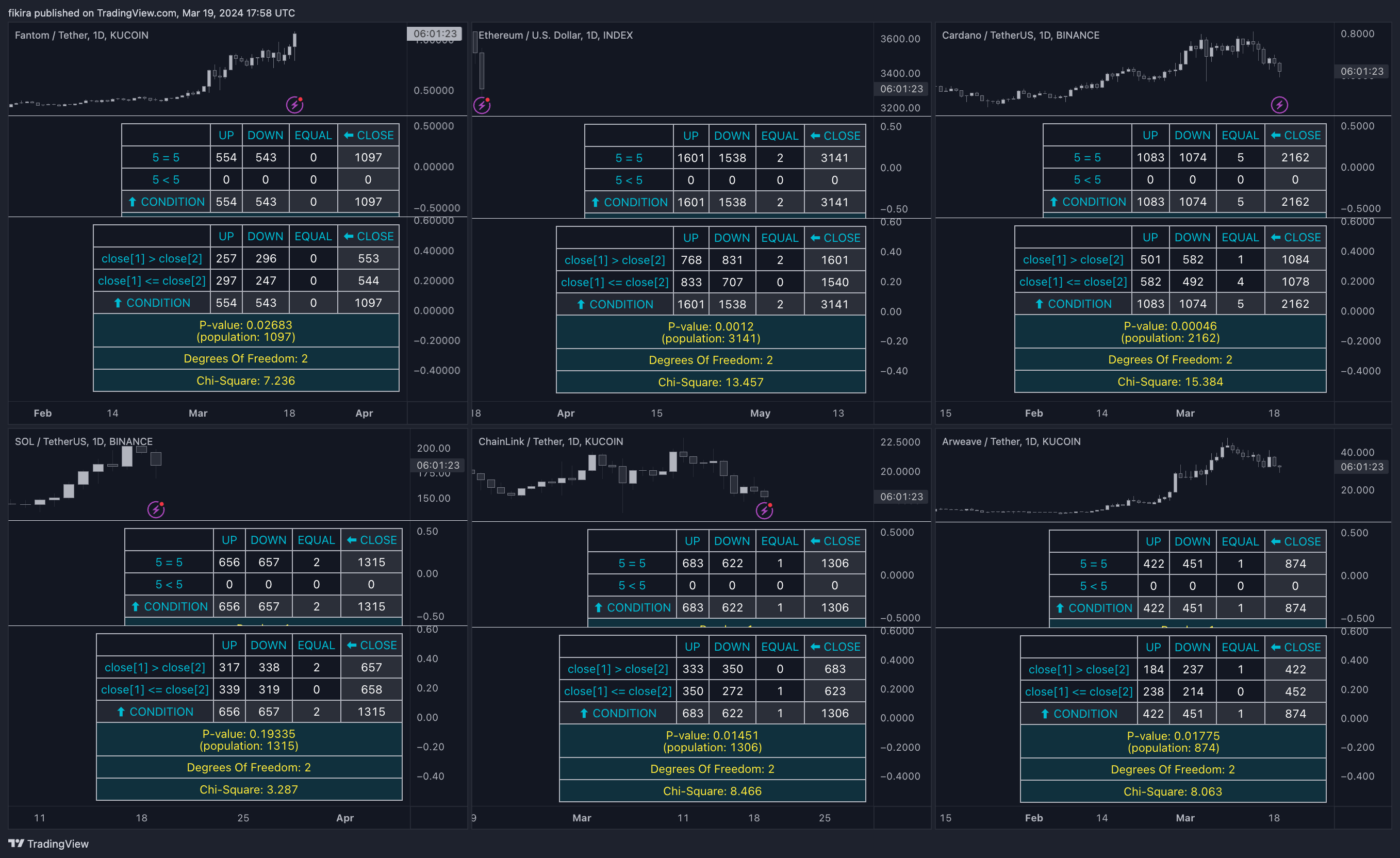1400x858 pixels.
Task: Select the 'ChainLink / Tether, 1D, KUCOIN' title
Action: (551, 441)
